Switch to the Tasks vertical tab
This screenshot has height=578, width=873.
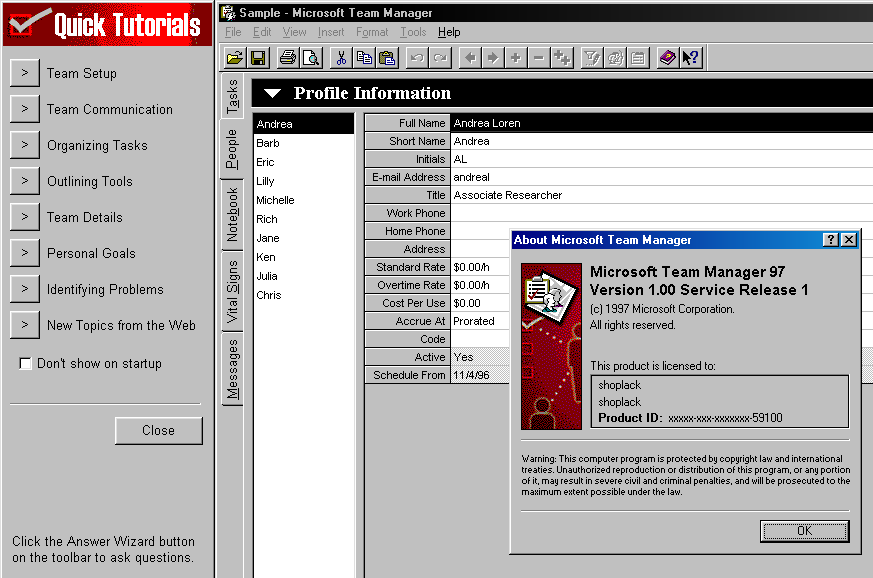tap(232, 96)
